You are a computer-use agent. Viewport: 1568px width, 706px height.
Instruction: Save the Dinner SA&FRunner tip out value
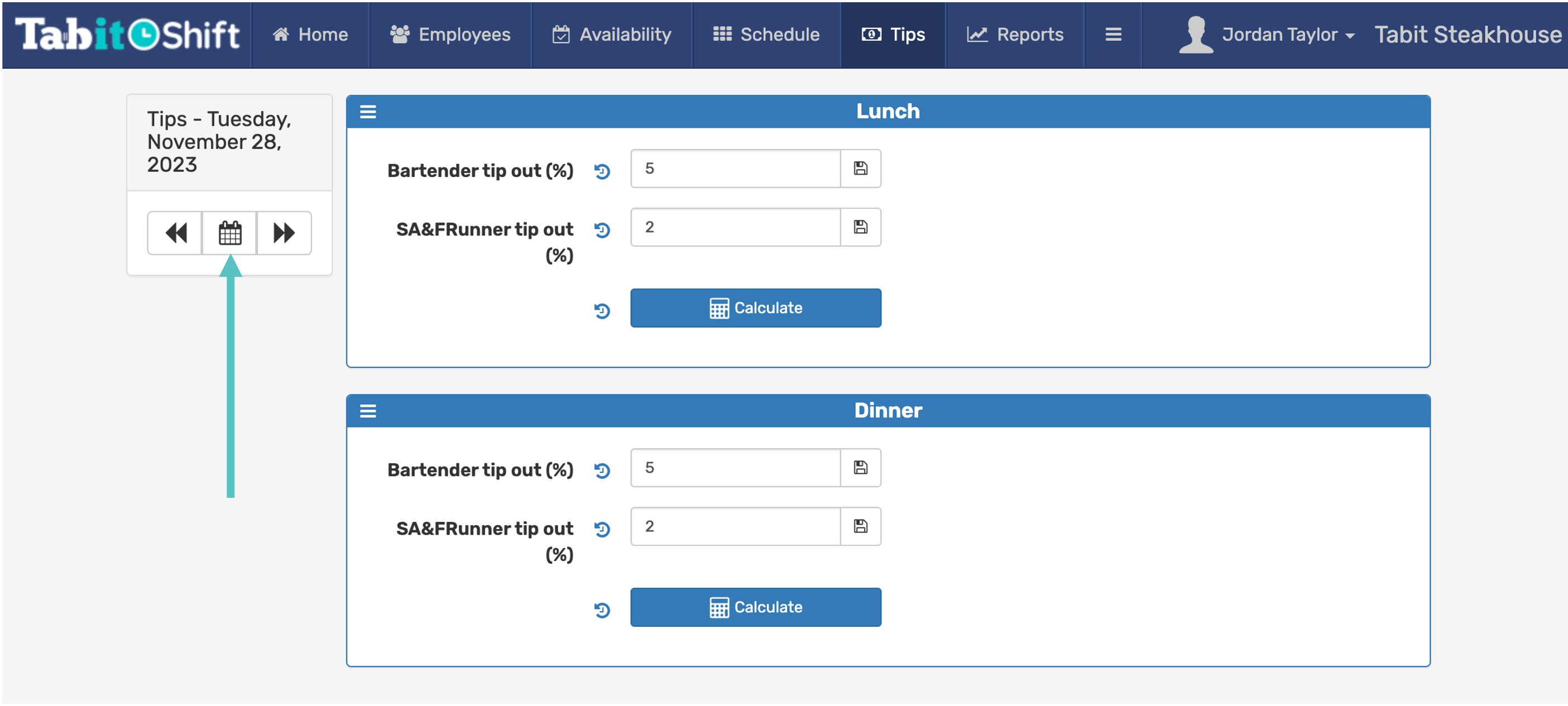[x=860, y=526]
